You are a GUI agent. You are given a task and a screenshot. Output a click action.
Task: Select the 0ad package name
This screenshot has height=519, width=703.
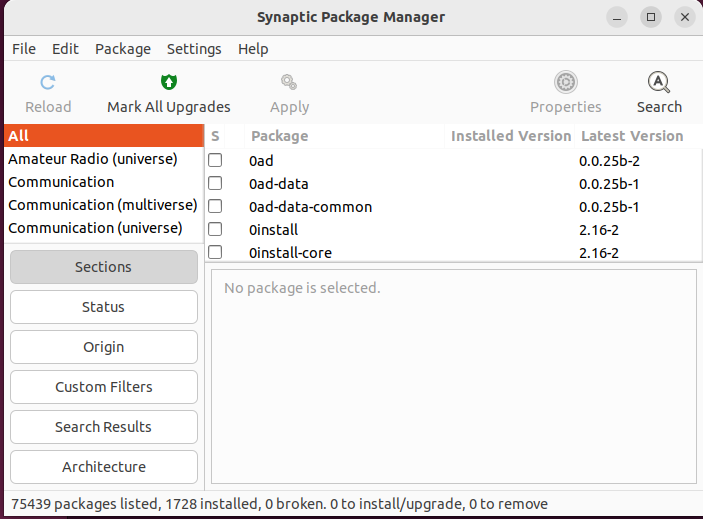click(261, 161)
